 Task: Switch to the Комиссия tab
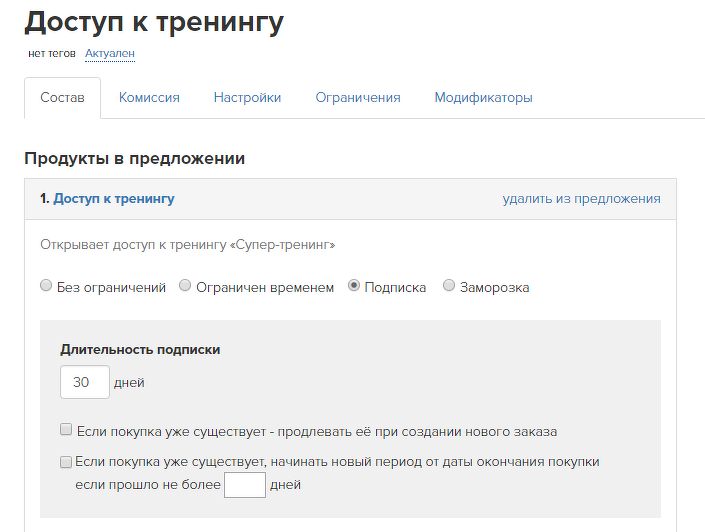point(149,98)
